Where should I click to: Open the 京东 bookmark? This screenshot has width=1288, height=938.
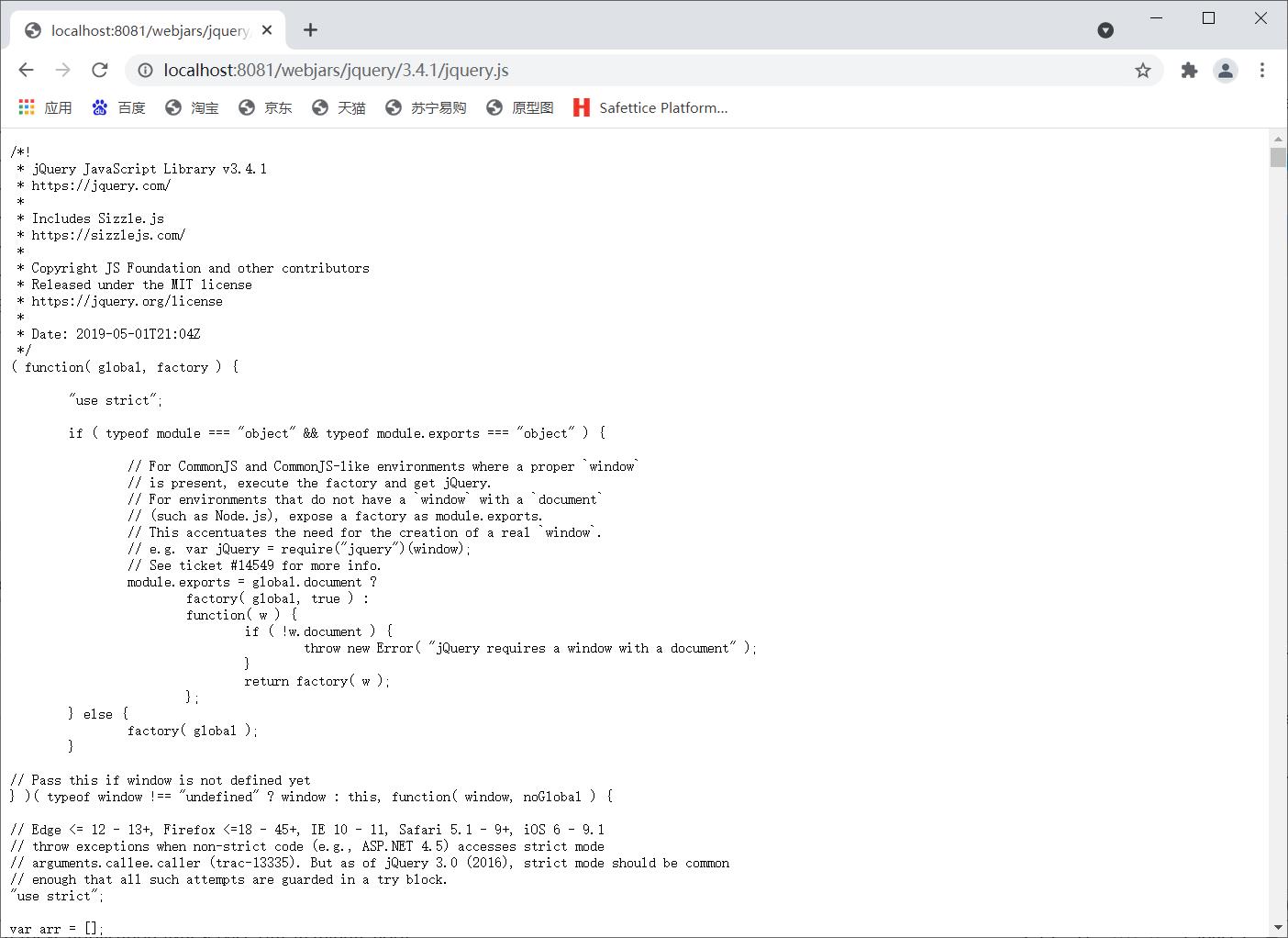(x=266, y=107)
